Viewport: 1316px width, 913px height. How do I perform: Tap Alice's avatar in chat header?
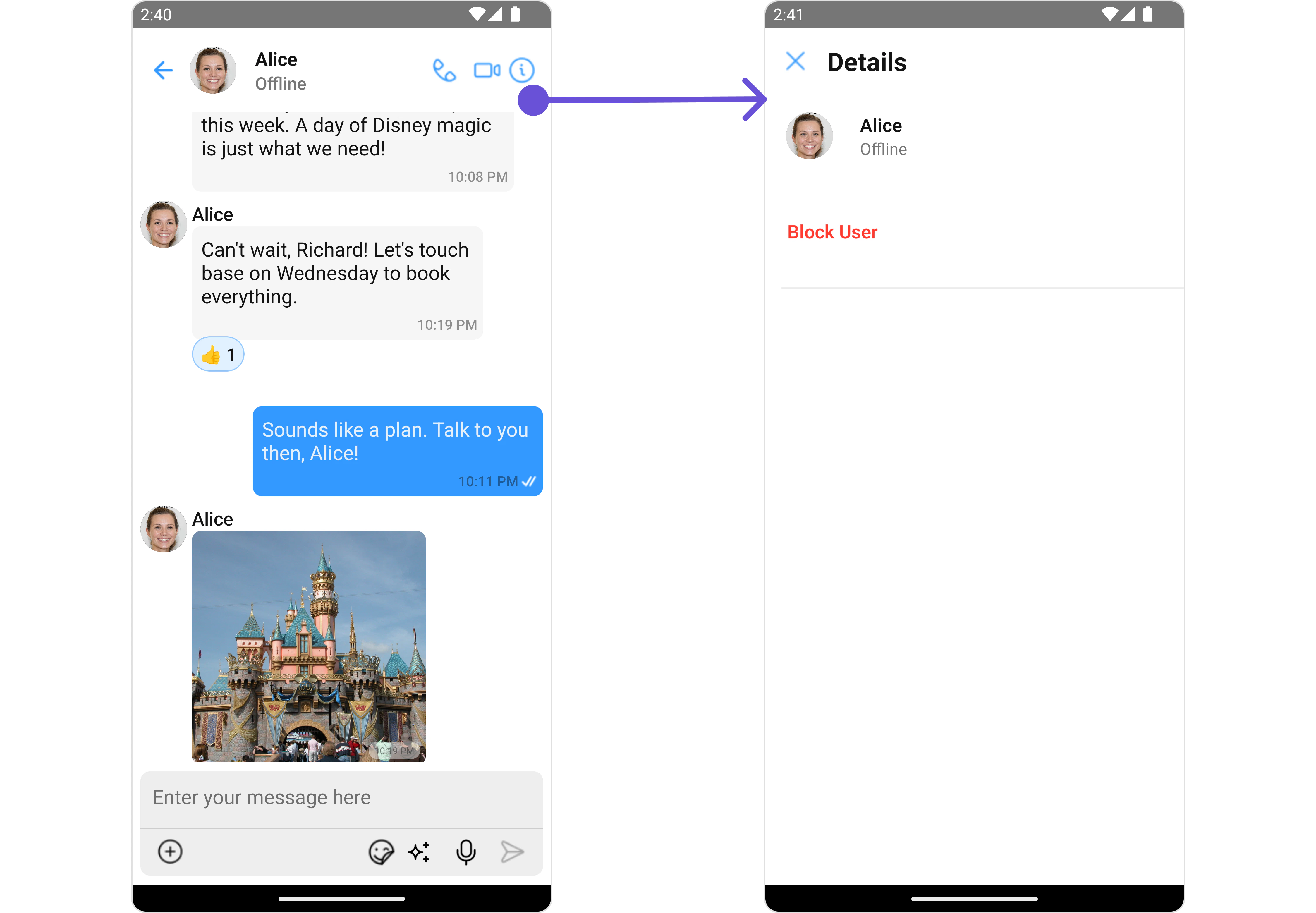pos(213,70)
